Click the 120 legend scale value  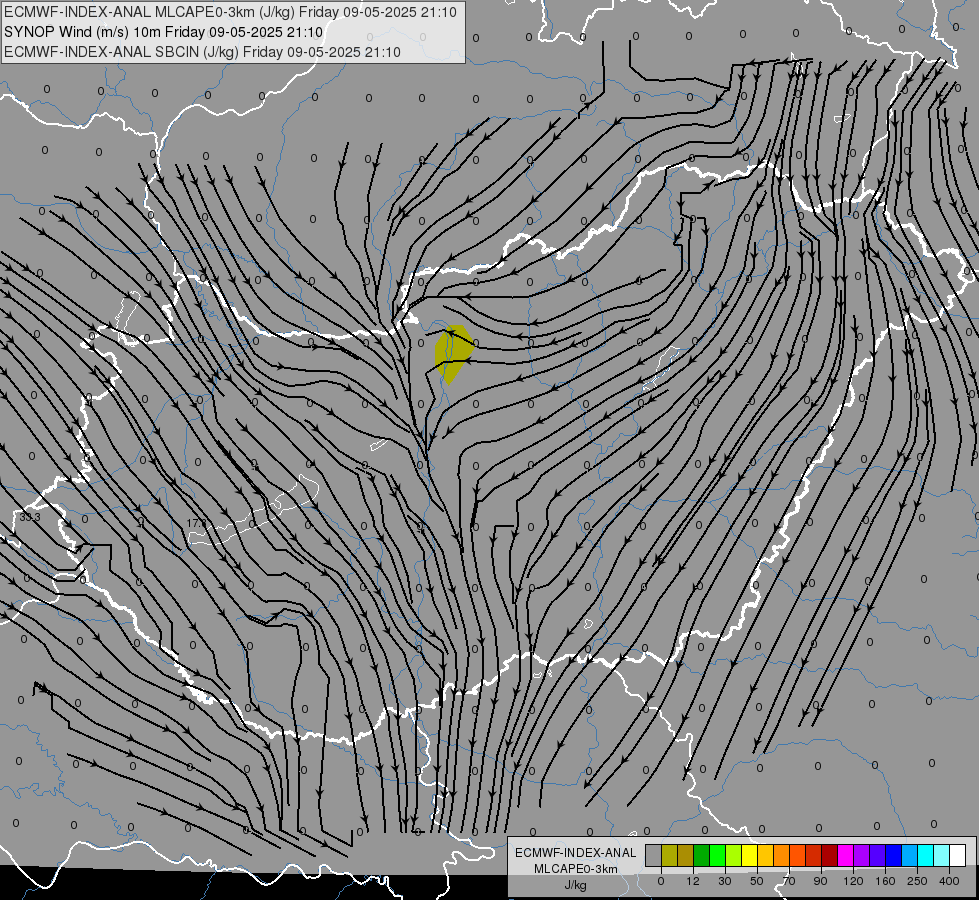click(x=853, y=881)
